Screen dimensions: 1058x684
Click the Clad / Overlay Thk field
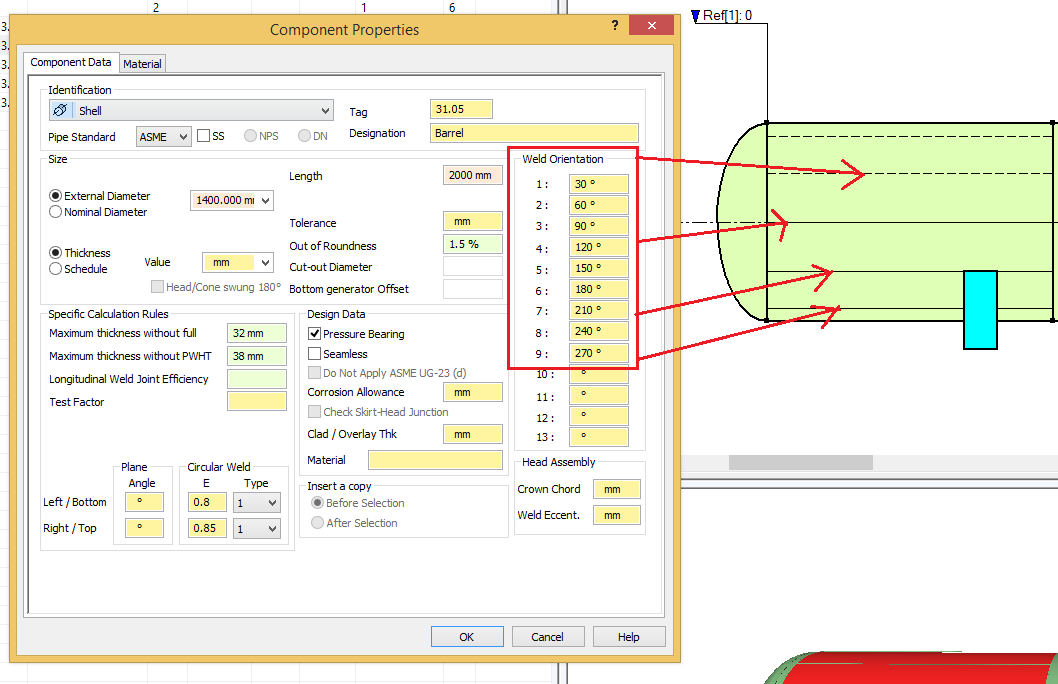(472, 434)
